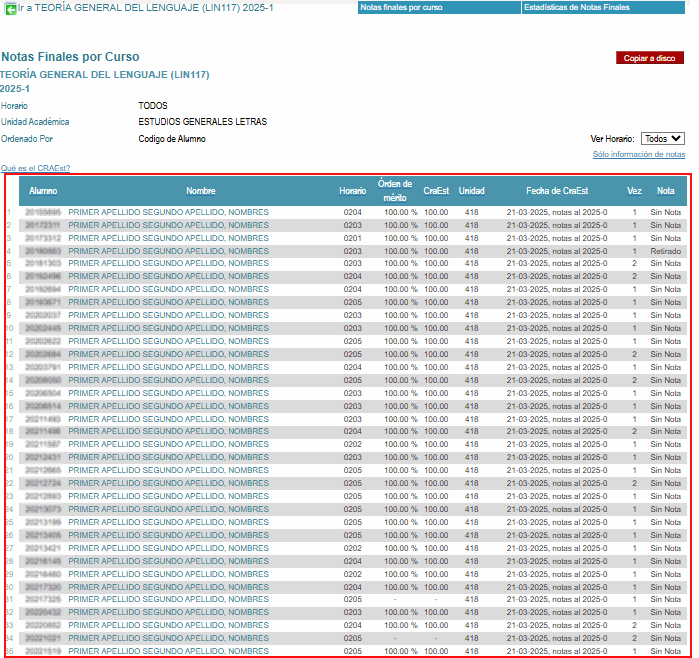This screenshot has height=658, width=699.
Task: Click the Nombre column header
Action: point(201,191)
